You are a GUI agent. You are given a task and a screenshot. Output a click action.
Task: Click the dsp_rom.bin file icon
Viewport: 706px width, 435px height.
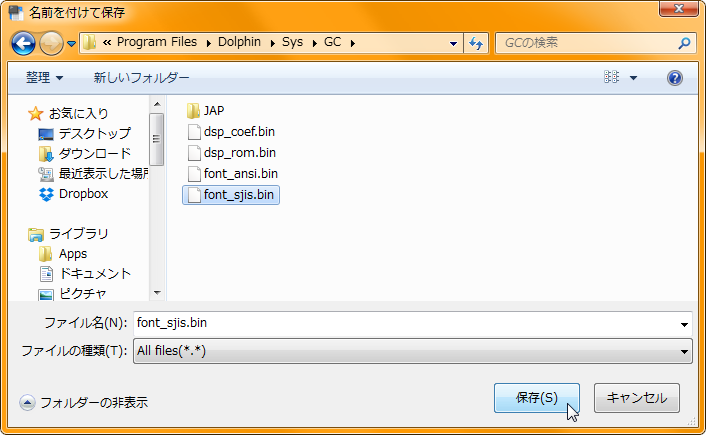(x=194, y=153)
